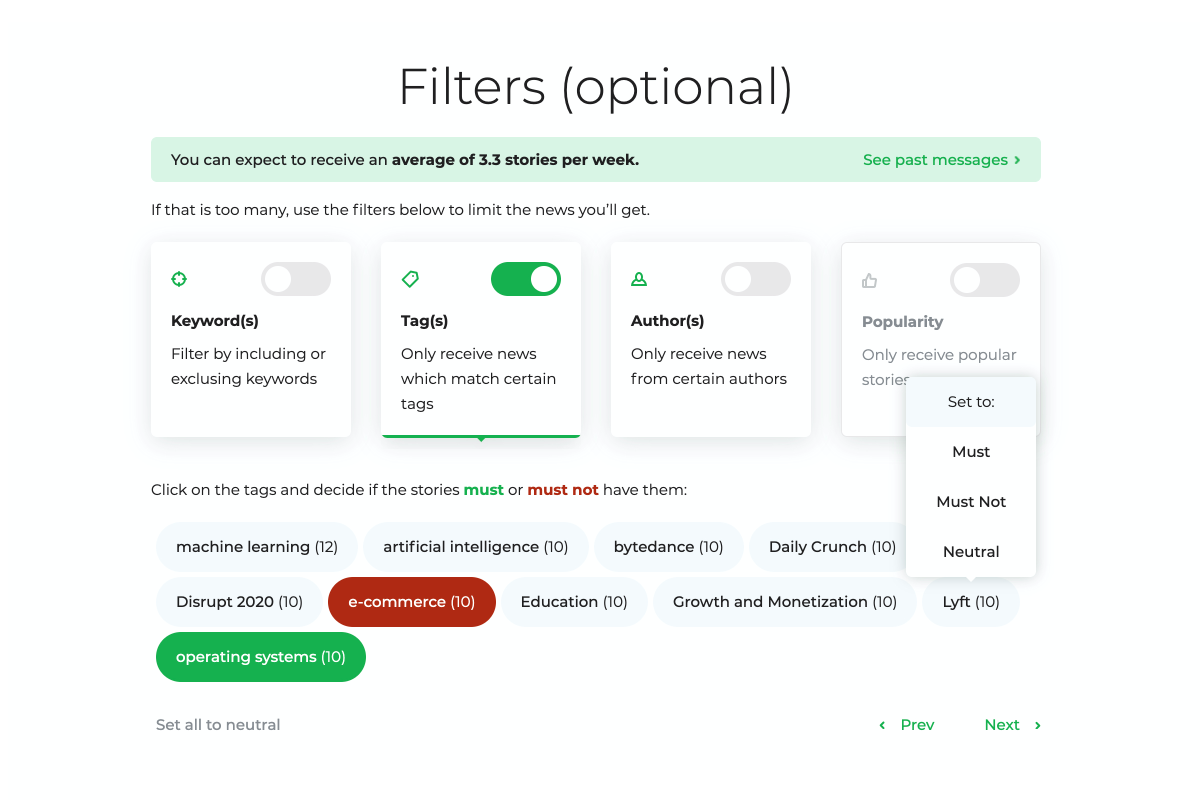Choose Must from the Set to menu
Image resolution: width=1200 pixels, height=800 pixels.
coord(971,452)
